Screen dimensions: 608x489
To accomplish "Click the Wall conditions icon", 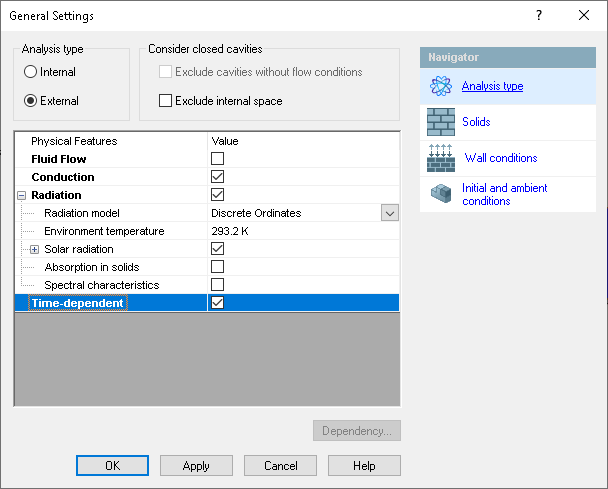I will coord(440,158).
